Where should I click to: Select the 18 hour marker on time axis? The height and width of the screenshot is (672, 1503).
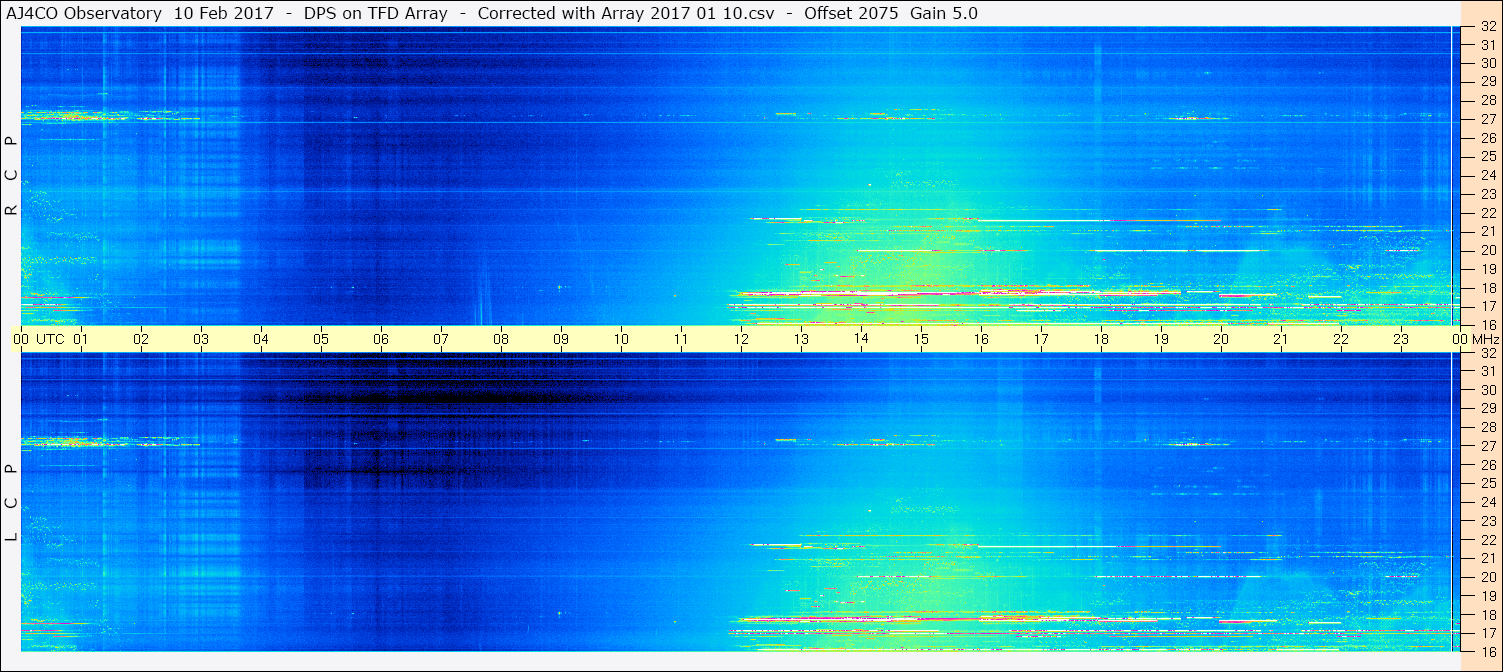(1101, 339)
